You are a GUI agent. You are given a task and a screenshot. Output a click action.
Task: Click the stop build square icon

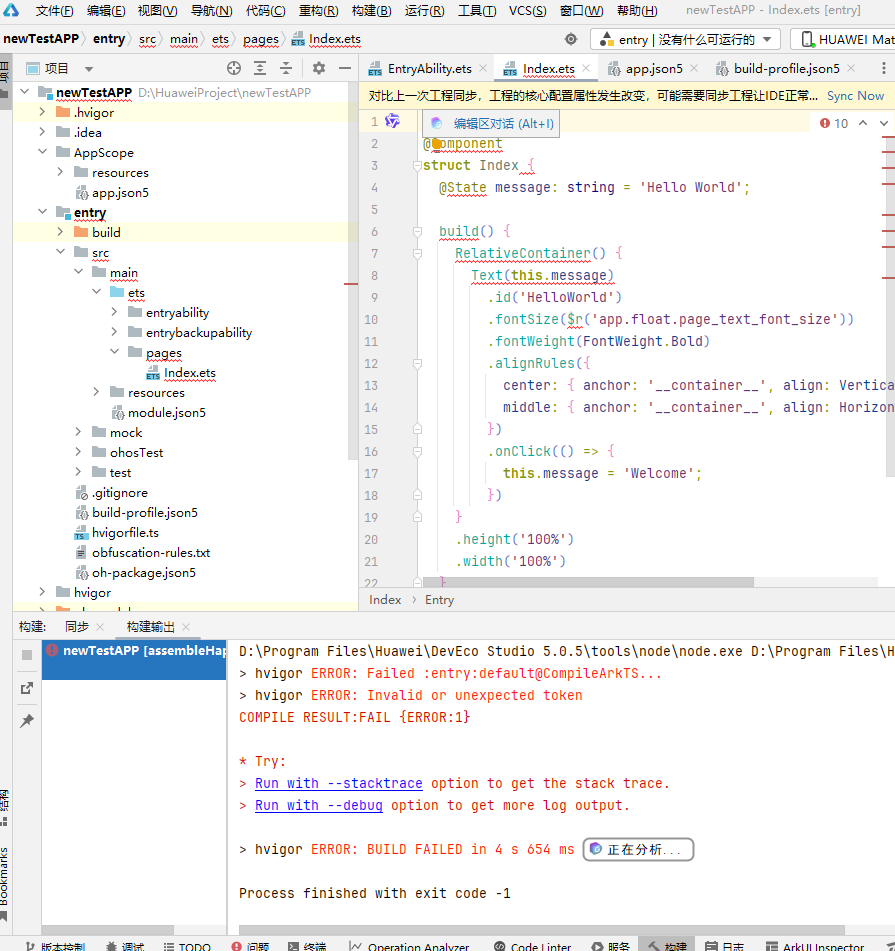(x=27, y=654)
